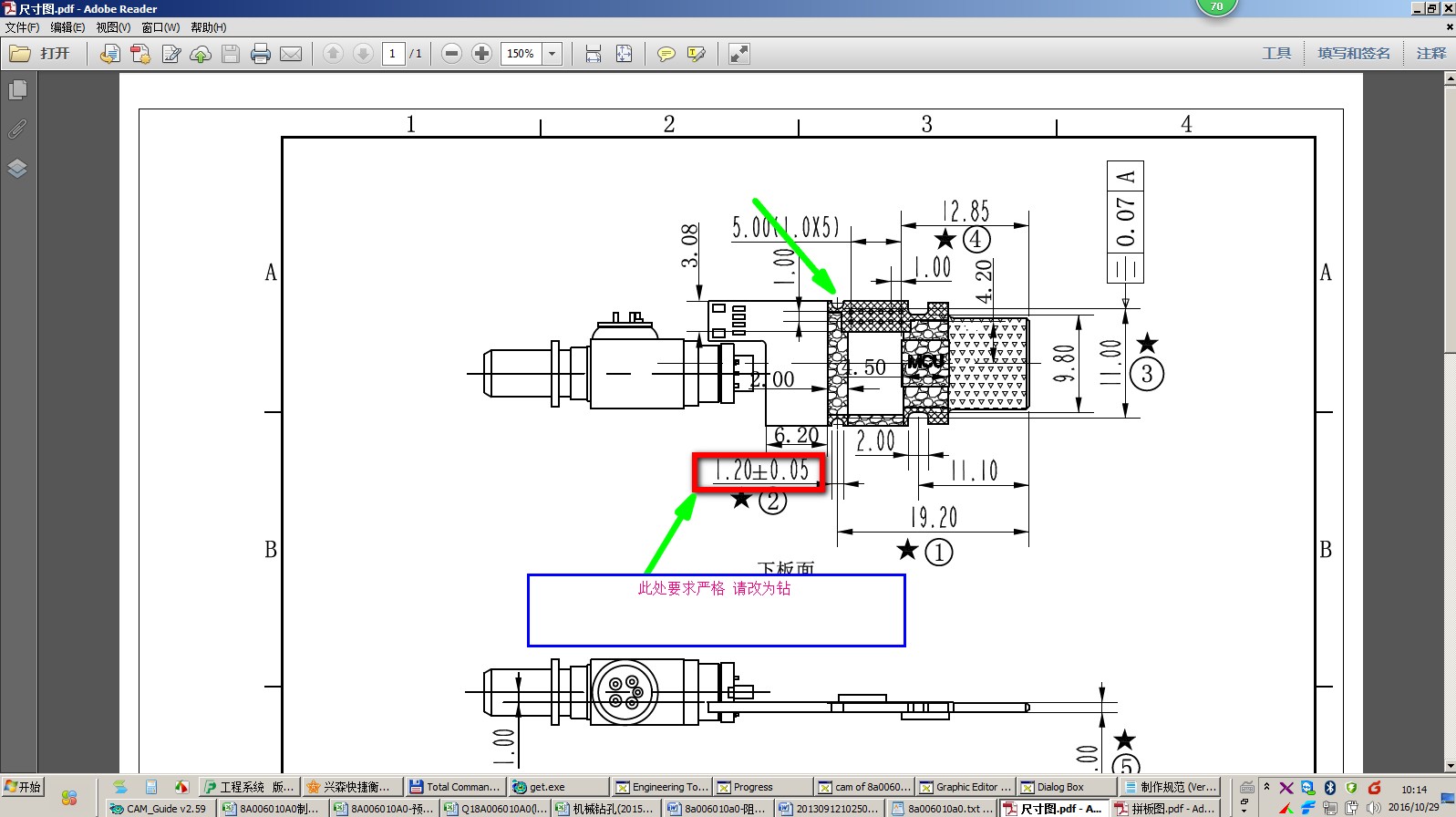Go to next page arrow
Image resolution: width=1456 pixels, height=817 pixels.
[363, 54]
